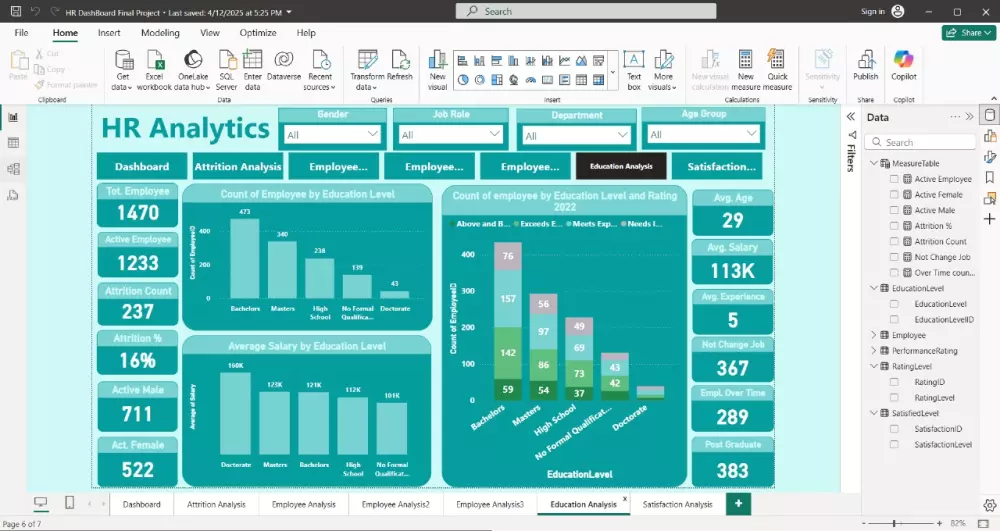The image size is (1000, 531).
Task: Click Attrition Analysis navigation button on canvas
Action: 238,166
